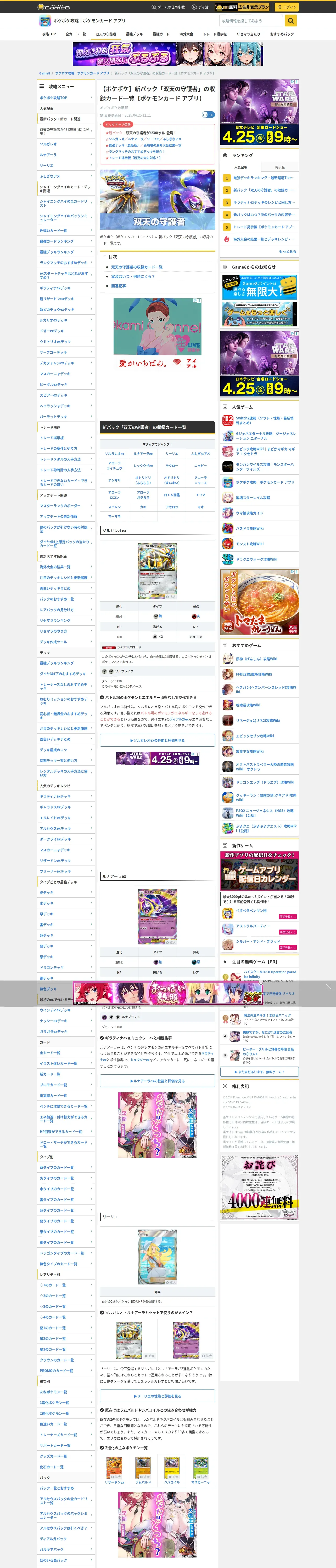Expand 炎デッキ sidebar item
The width and height of the screenshot is (336, 1568).
pos(66,892)
